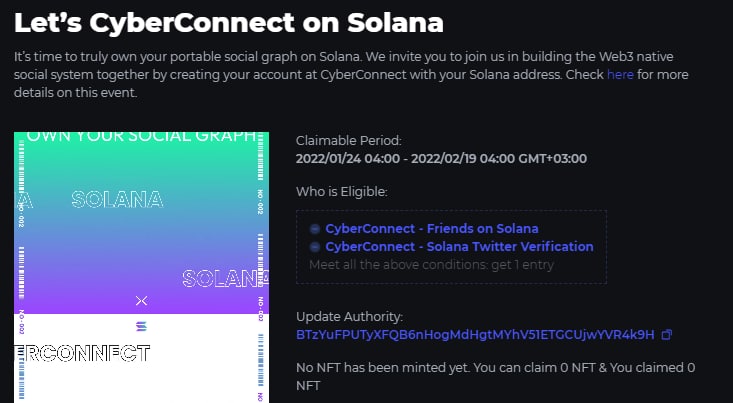Copy the Update Authority address
Viewport: 733px width, 403px height.
pos(667,334)
